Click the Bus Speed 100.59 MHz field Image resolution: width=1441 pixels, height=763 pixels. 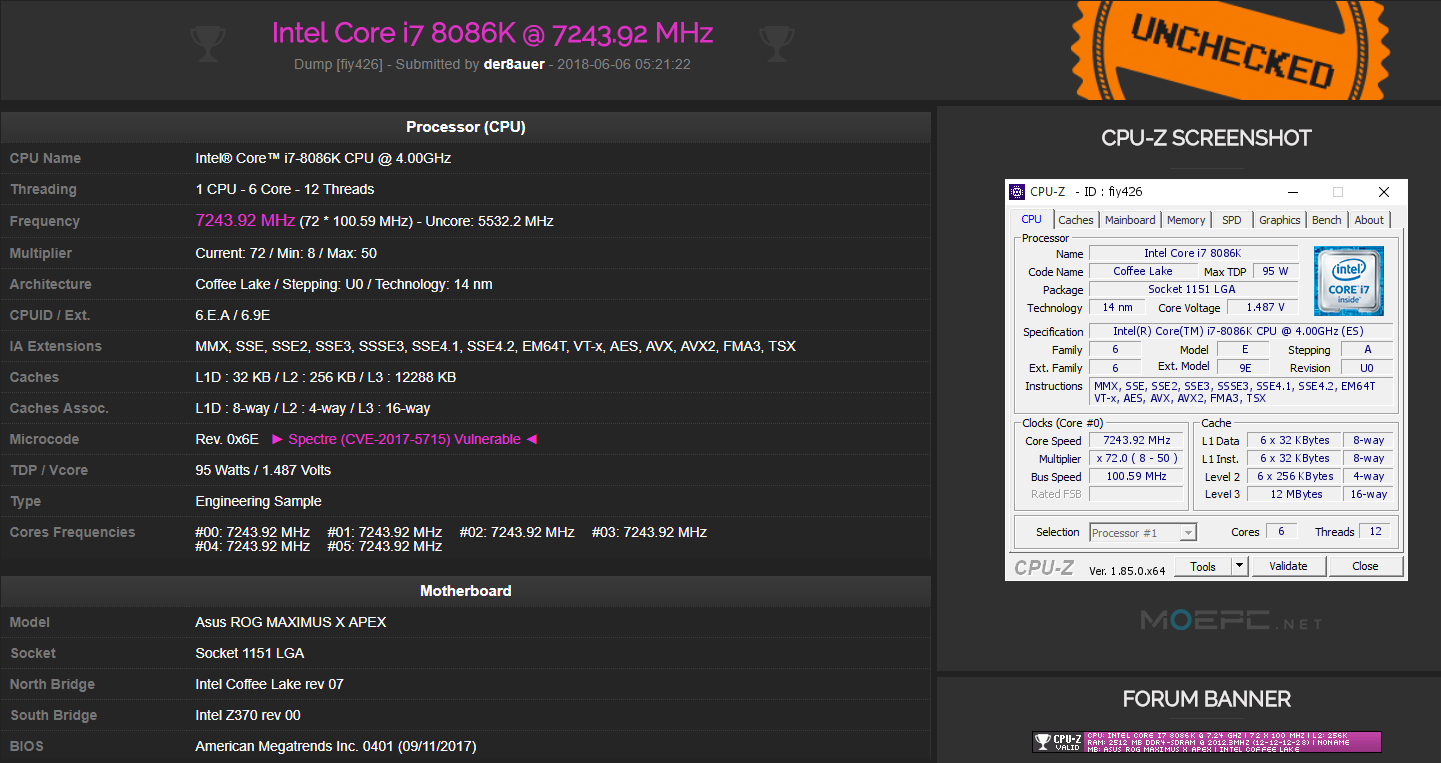[1136, 477]
